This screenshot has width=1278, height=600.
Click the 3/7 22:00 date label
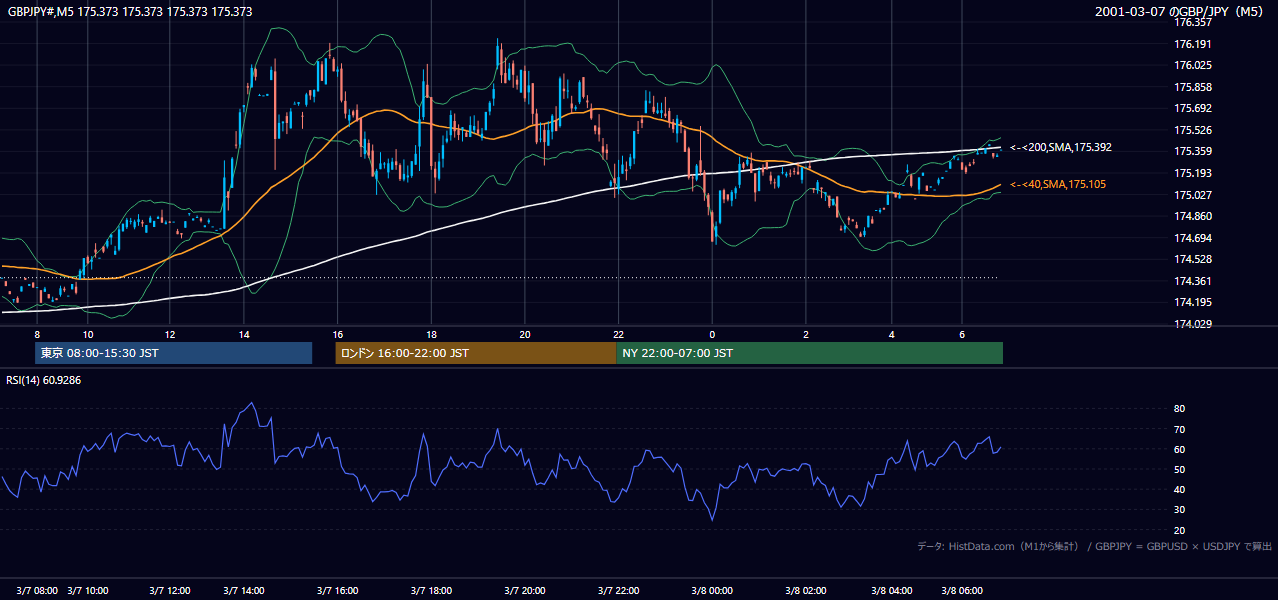pos(619,591)
